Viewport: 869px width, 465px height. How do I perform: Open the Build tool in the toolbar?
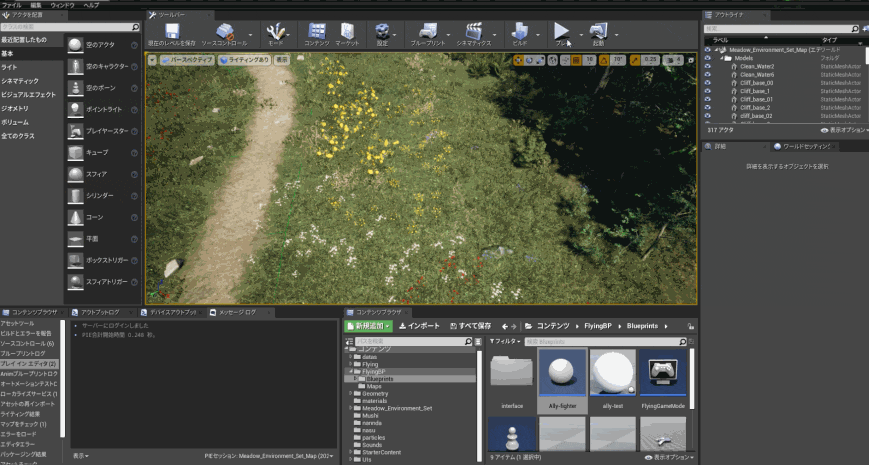[x=519, y=33]
